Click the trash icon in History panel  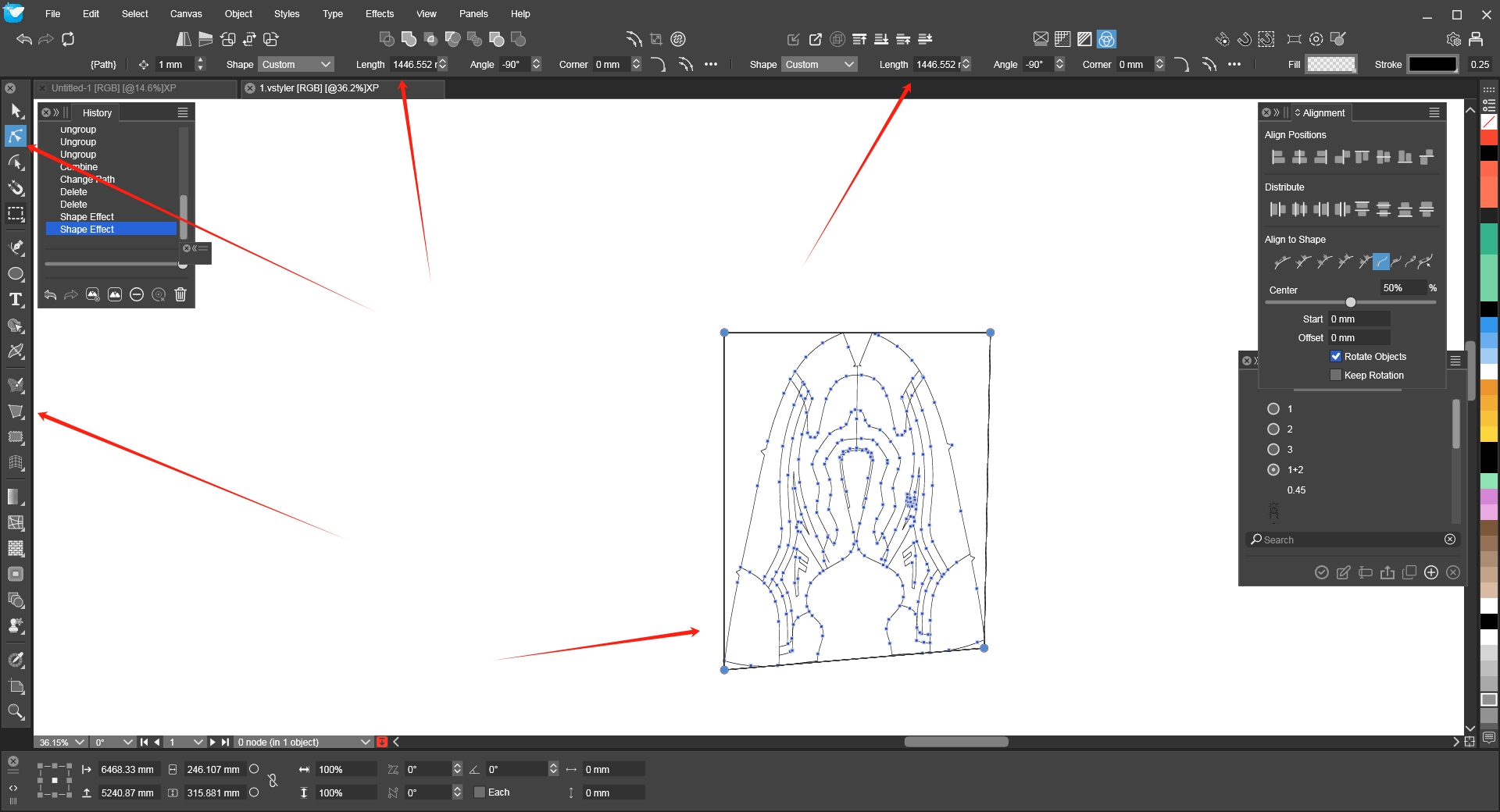180,294
